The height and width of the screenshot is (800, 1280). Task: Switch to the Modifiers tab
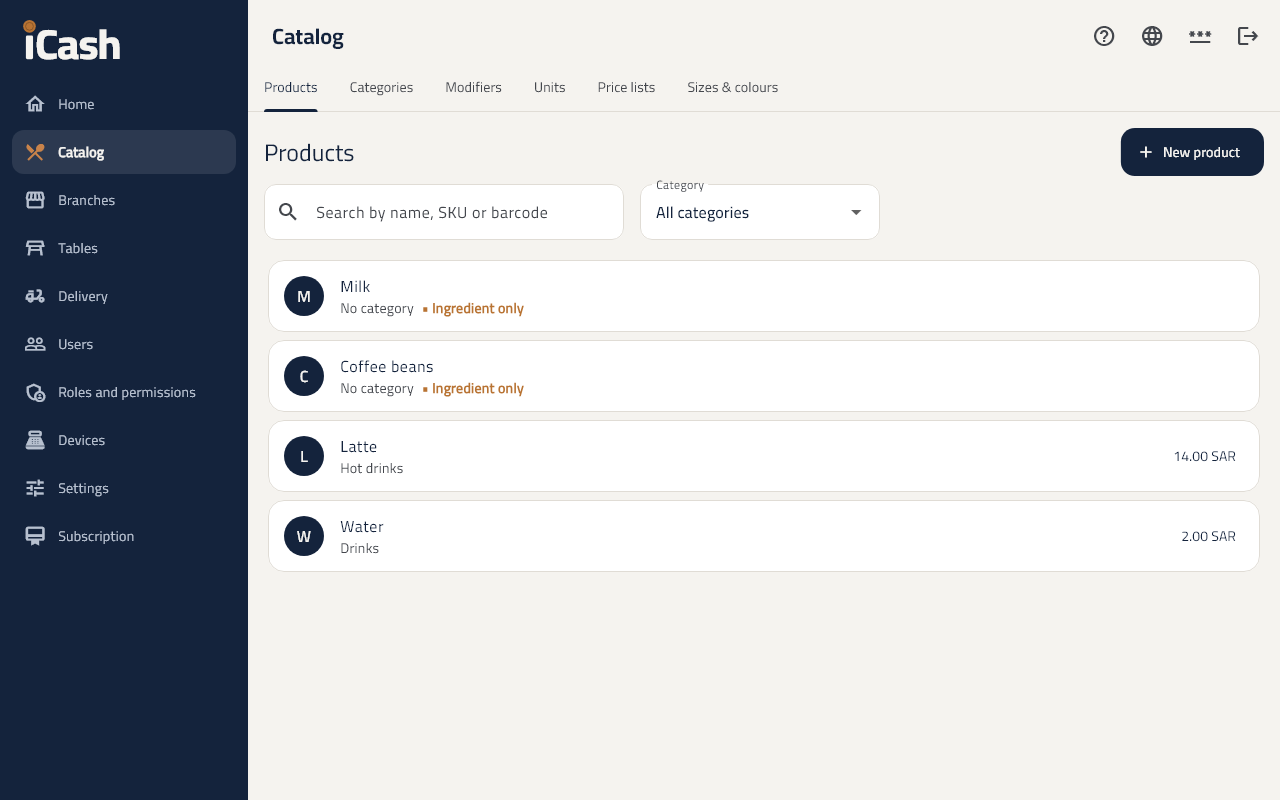point(473,88)
